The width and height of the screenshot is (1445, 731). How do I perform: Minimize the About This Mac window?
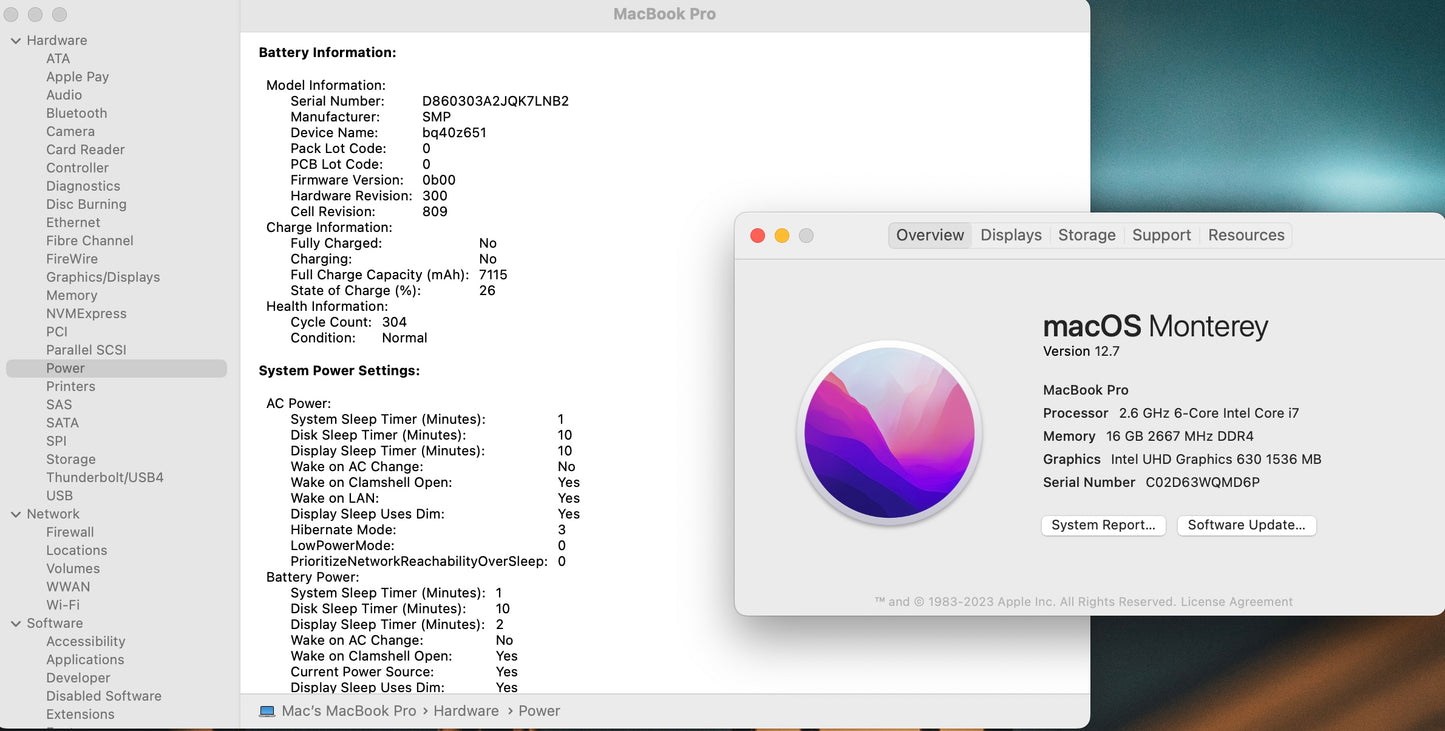pos(782,235)
